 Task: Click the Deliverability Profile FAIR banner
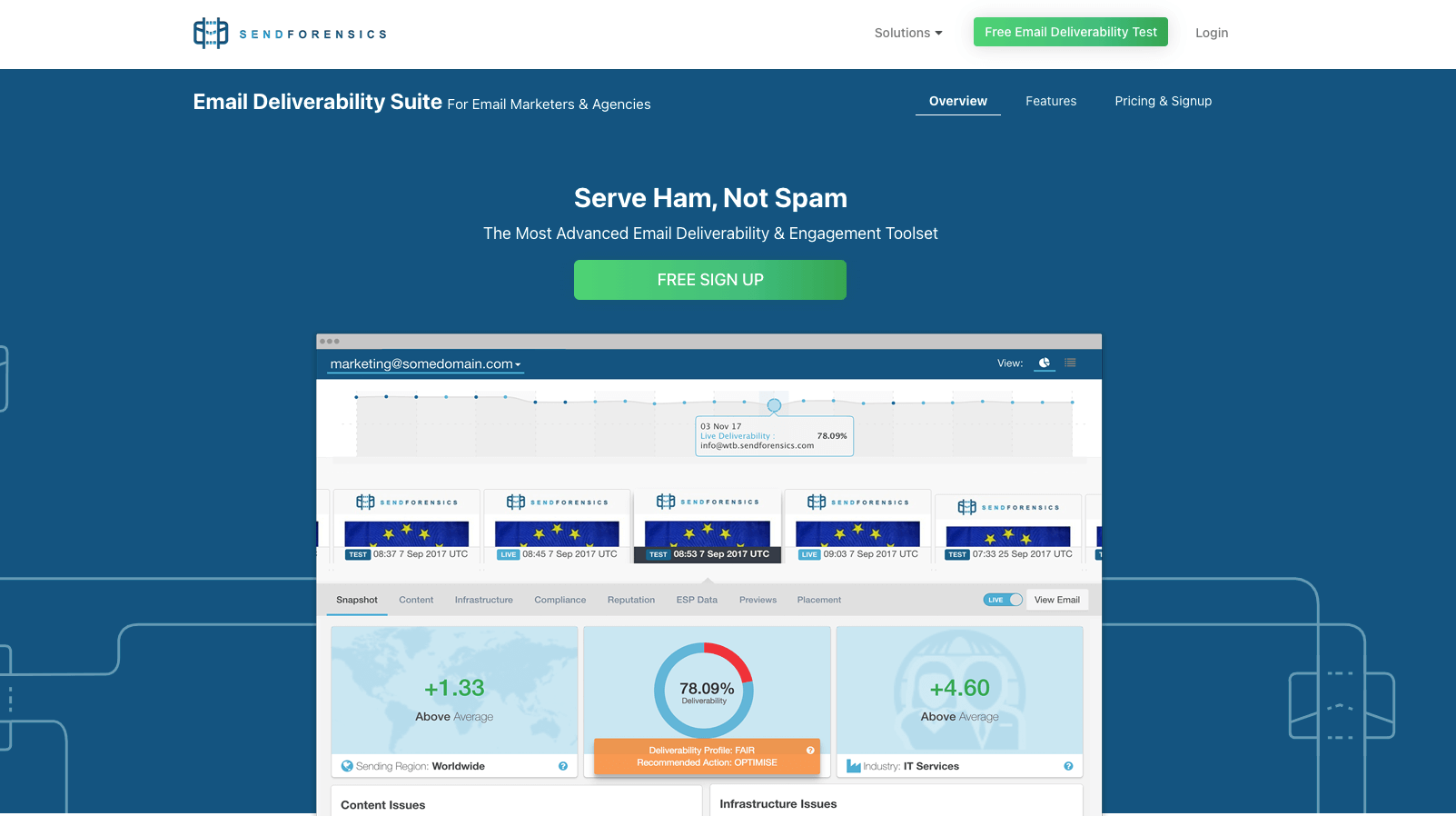(x=707, y=756)
